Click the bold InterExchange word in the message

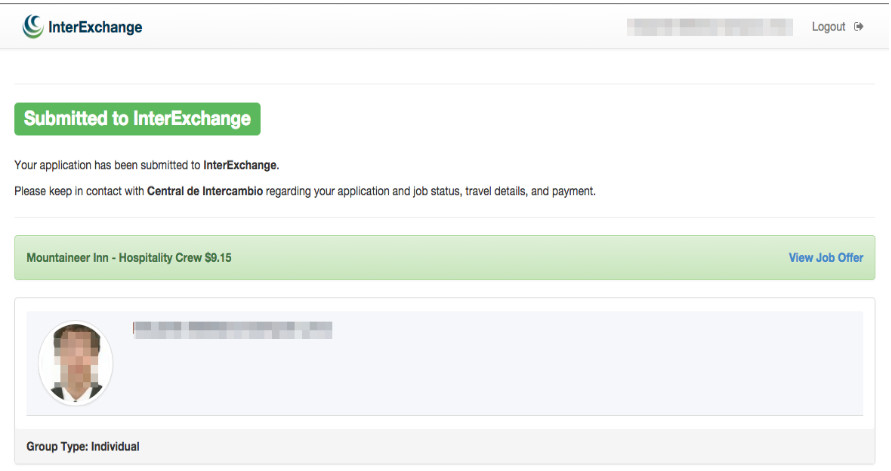(x=242, y=165)
